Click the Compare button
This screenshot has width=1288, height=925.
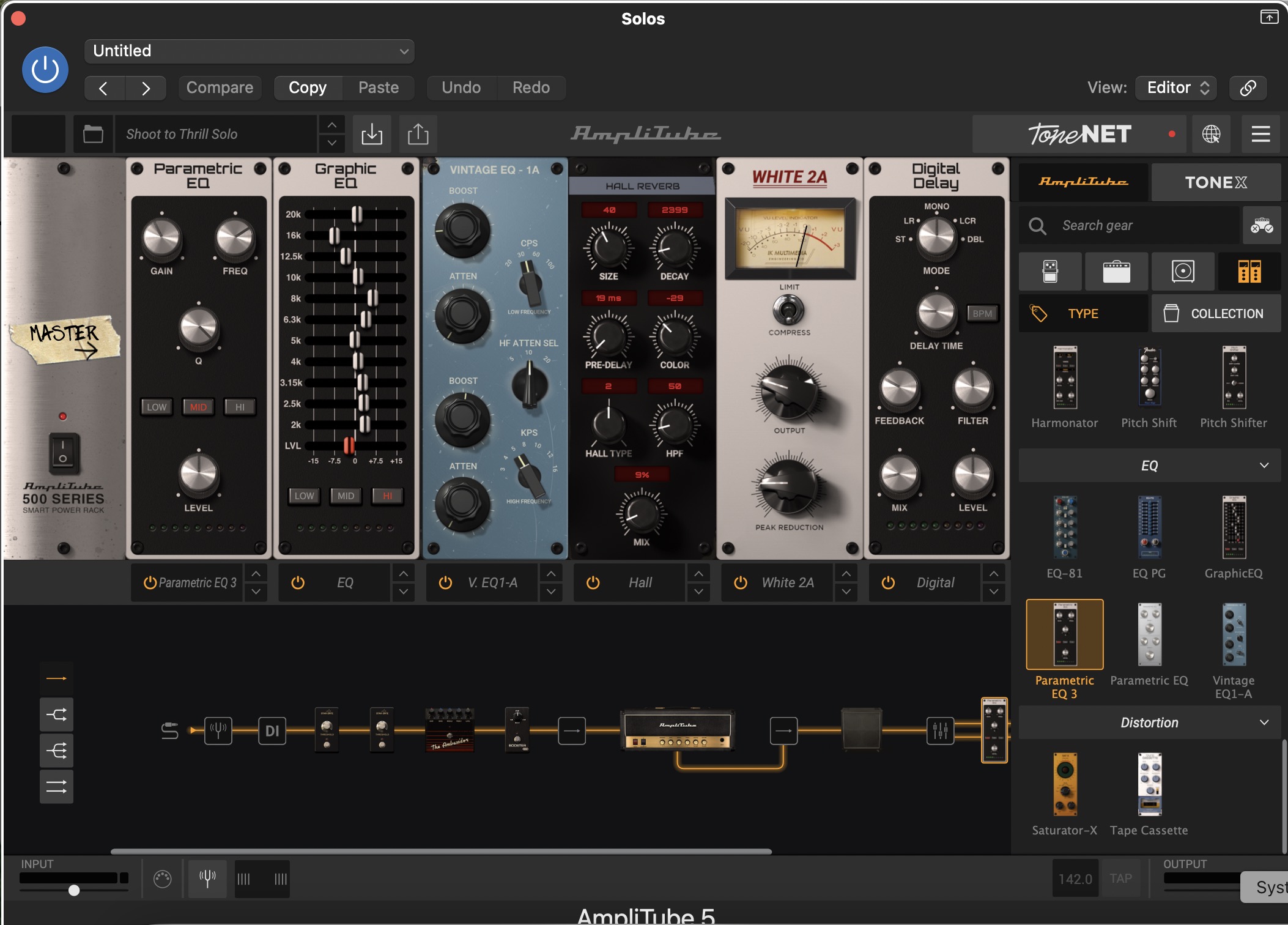point(220,87)
